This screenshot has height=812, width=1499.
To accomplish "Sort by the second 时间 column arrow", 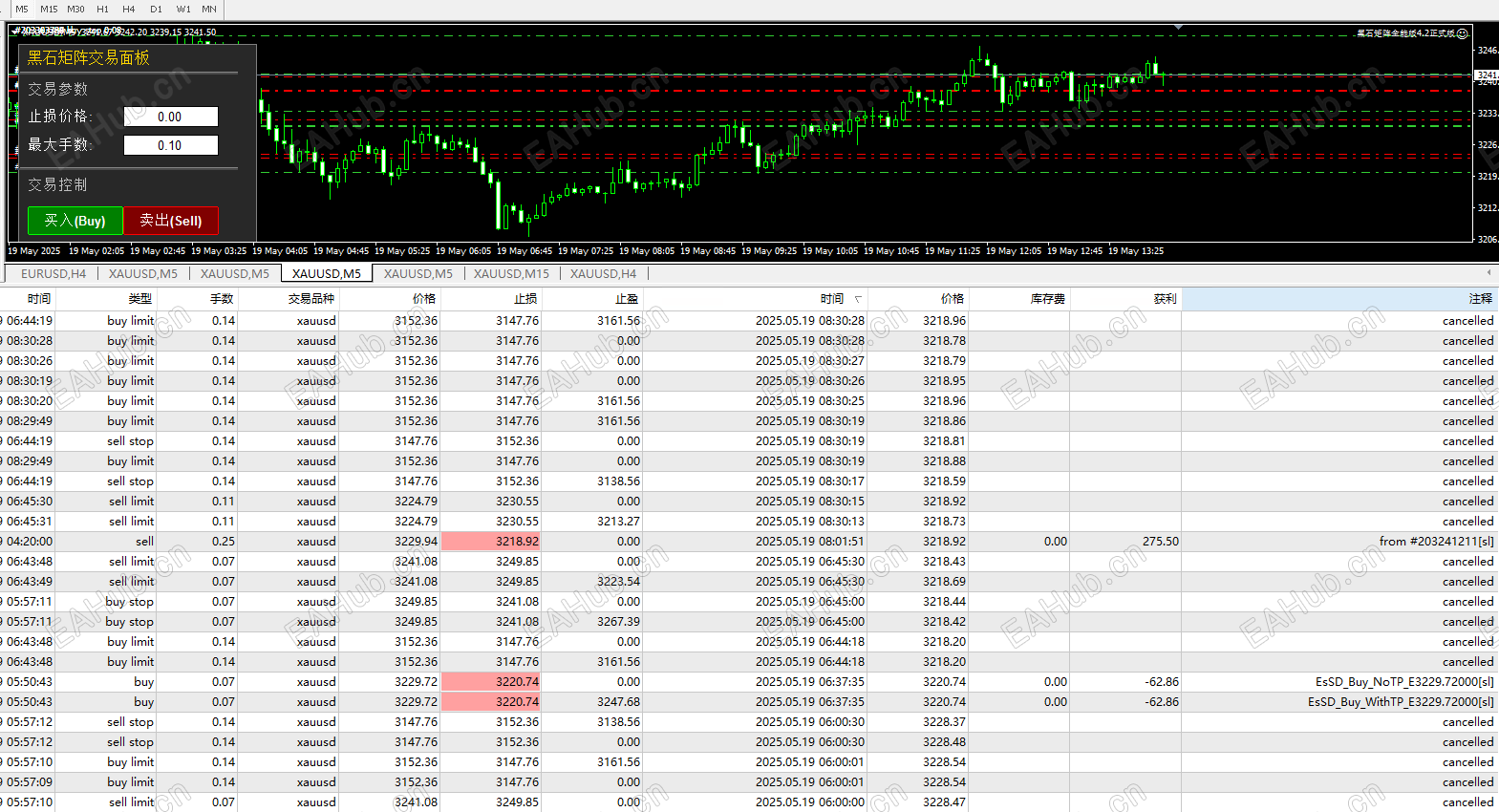I will click(858, 299).
